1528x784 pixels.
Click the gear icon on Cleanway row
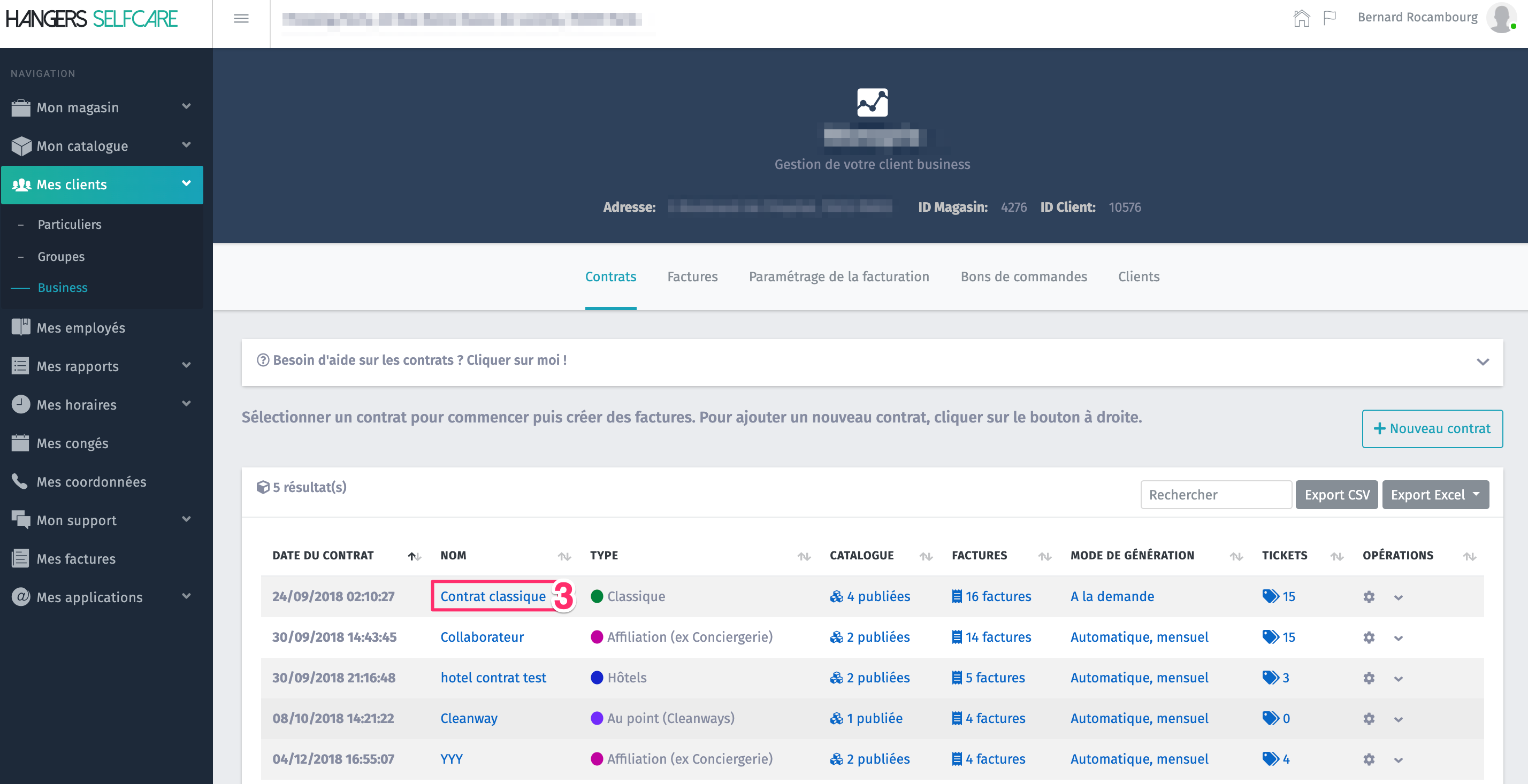[x=1369, y=719]
